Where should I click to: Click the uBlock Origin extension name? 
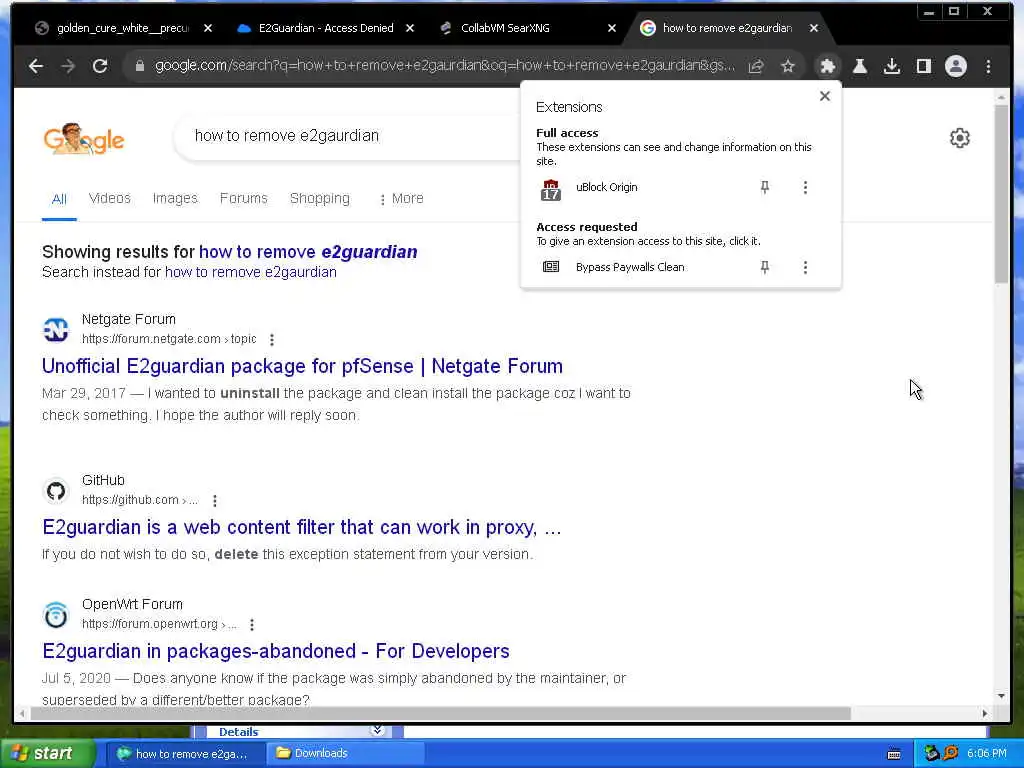click(607, 187)
